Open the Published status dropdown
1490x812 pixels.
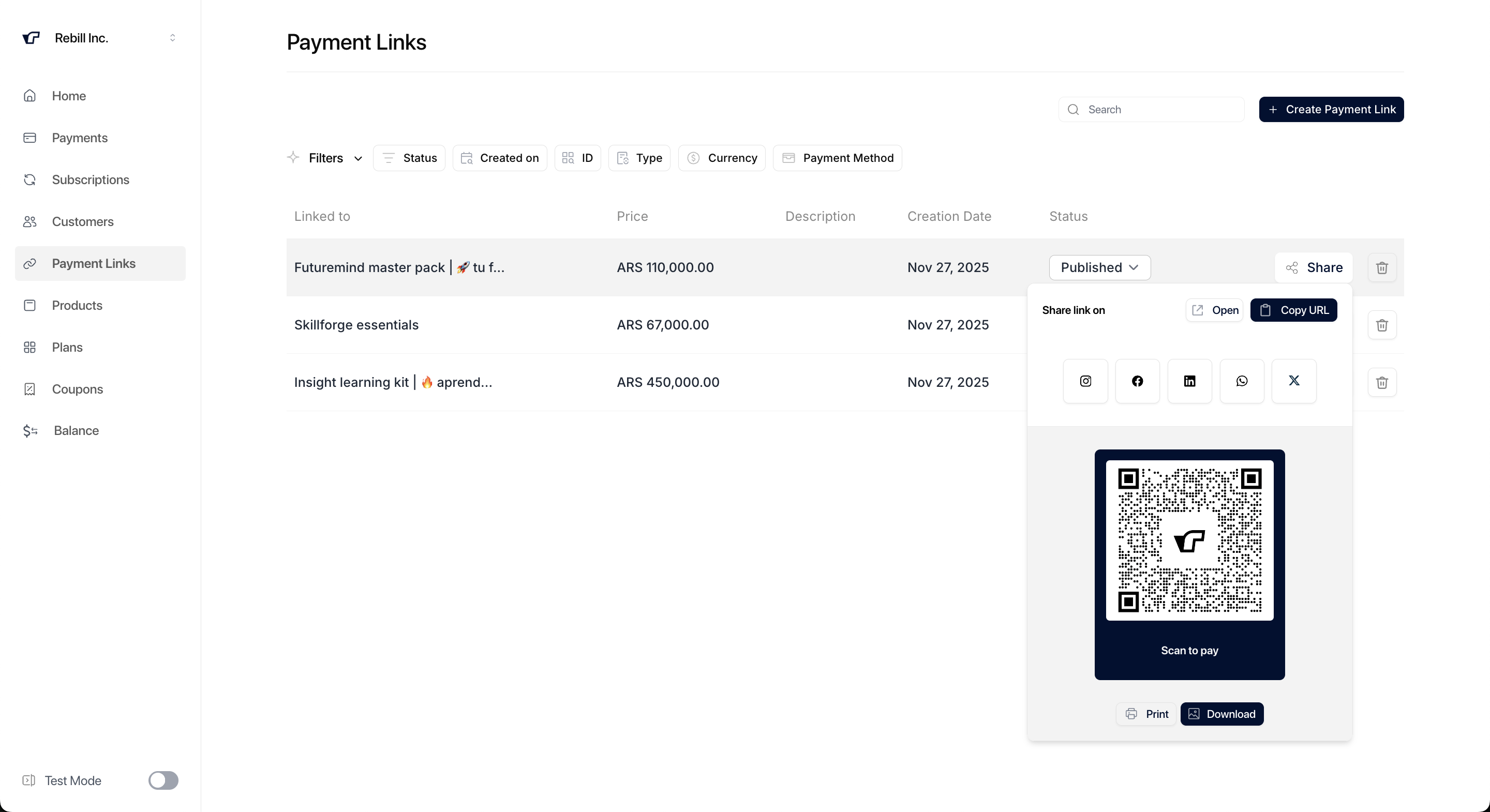tap(1099, 267)
